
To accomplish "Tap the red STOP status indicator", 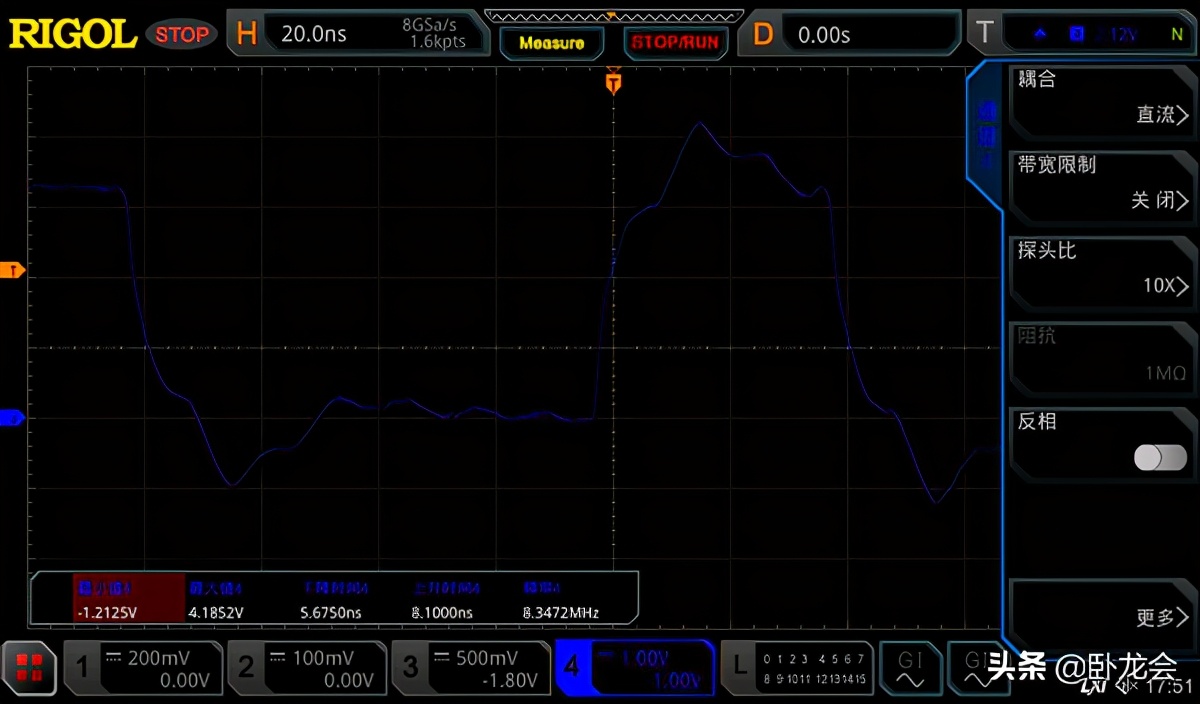I will click(x=181, y=34).
